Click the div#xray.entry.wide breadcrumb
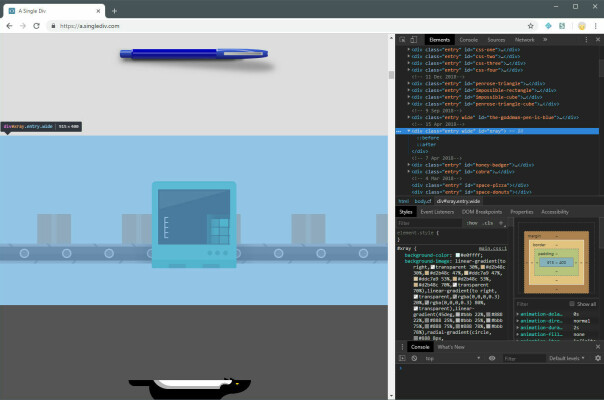The image size is (604, 400). pos(458,201)
